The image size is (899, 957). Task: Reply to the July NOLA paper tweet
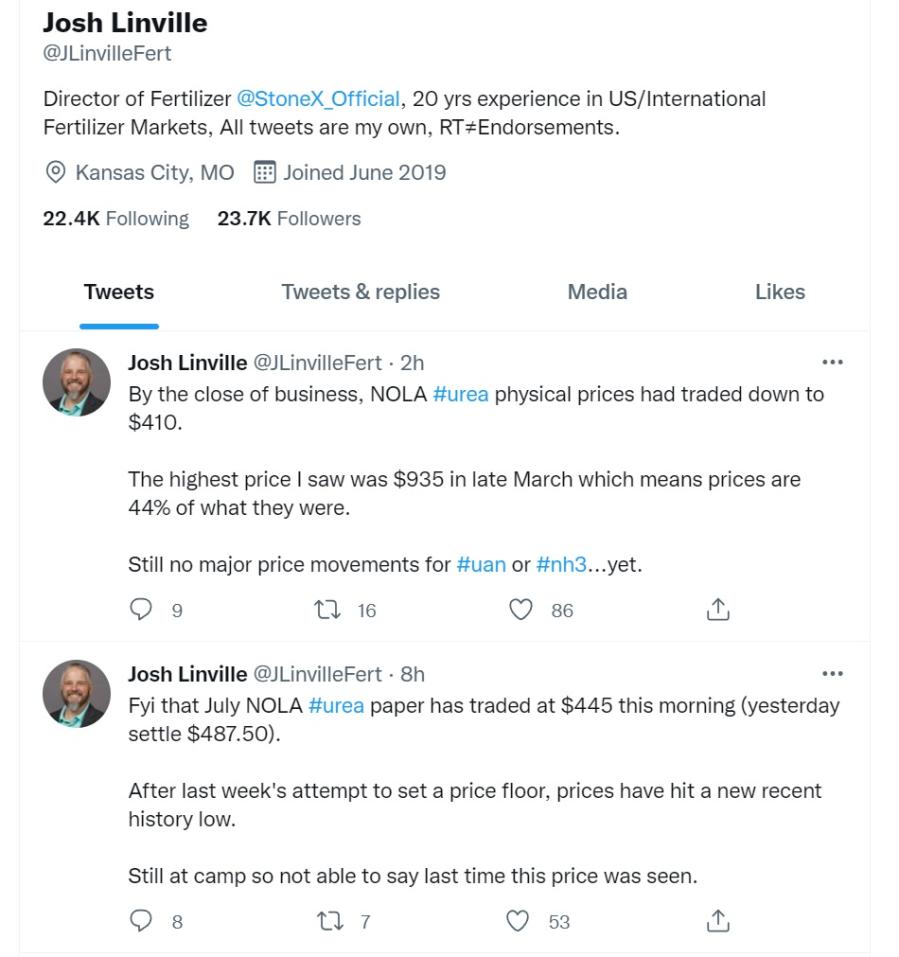[x=143, y=921]
